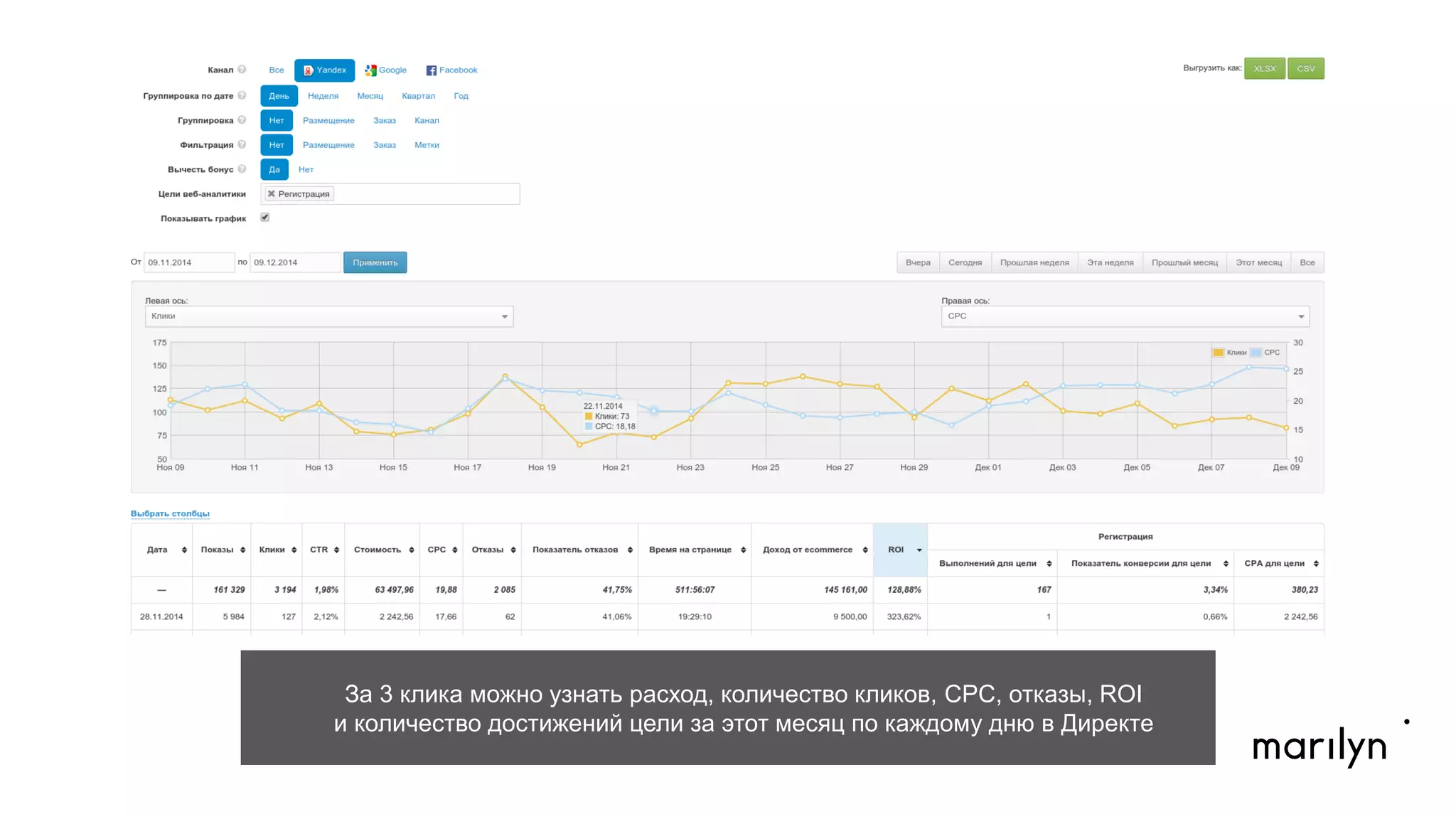
Task: Click help icon next to Канал label
Action: click(242, 70)
